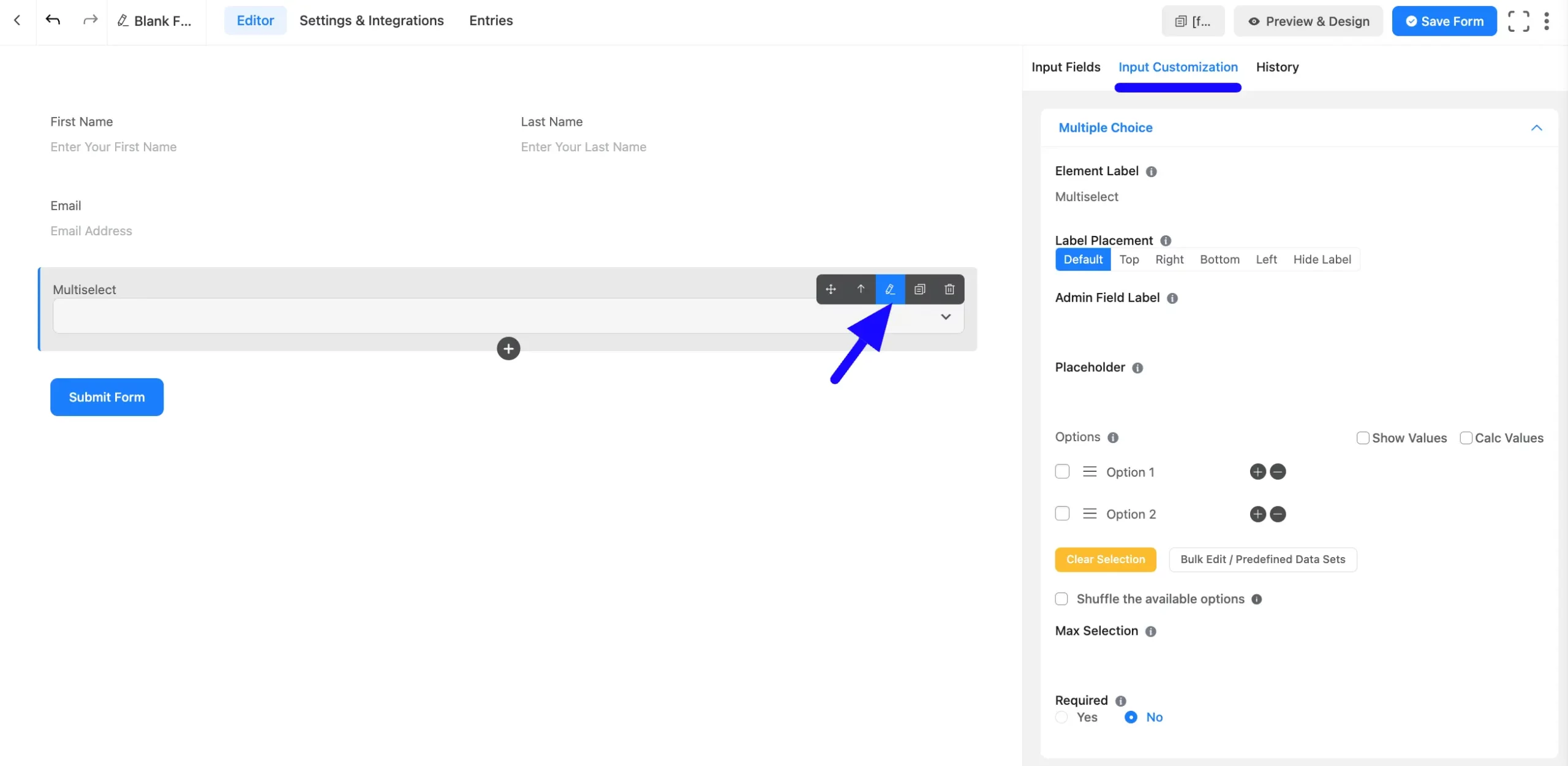Collapse the Multiple Choice section

[x=1536, y=127]
